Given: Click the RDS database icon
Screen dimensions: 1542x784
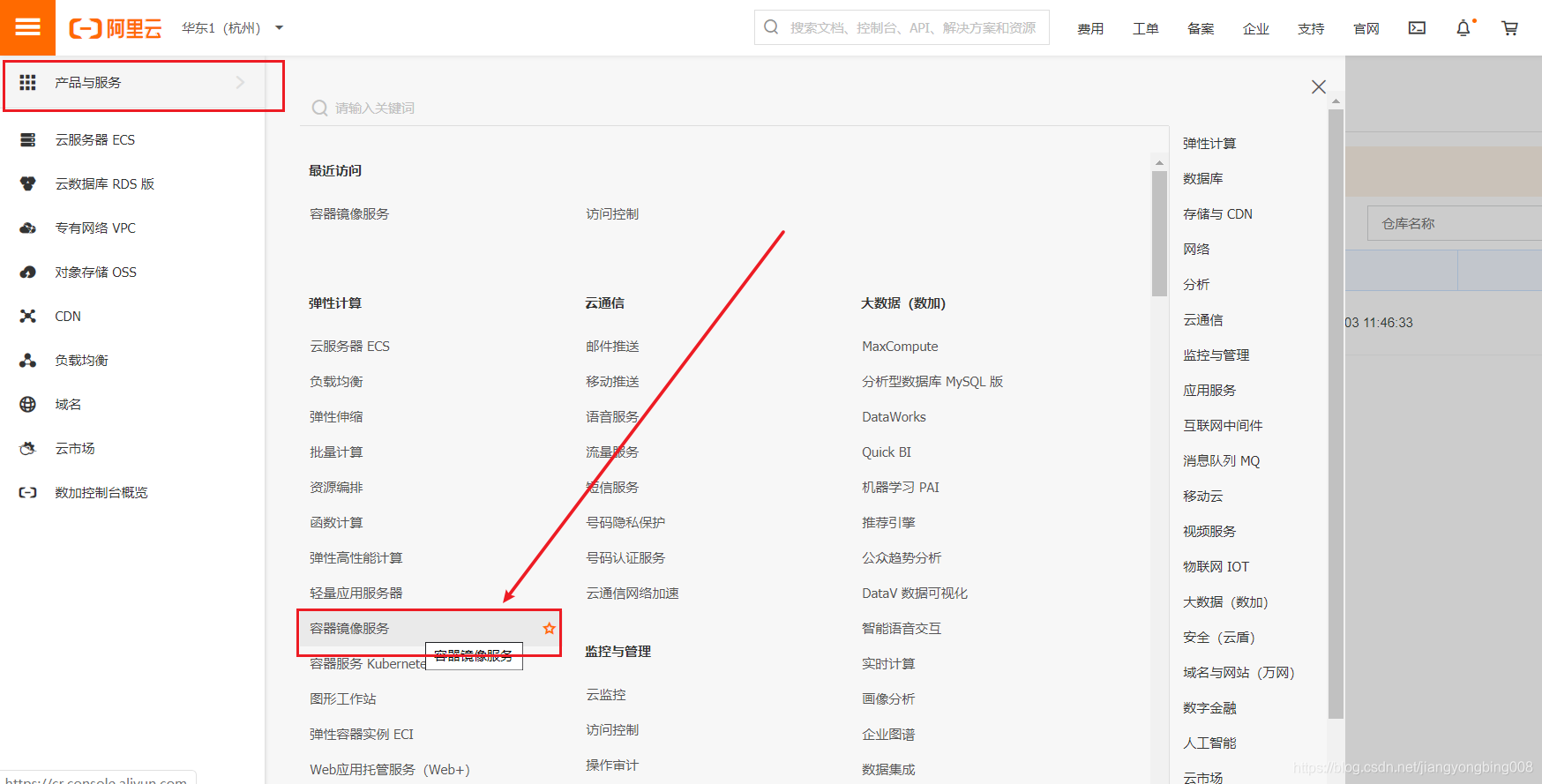Looking at the screenshot, I should point(28,183).
